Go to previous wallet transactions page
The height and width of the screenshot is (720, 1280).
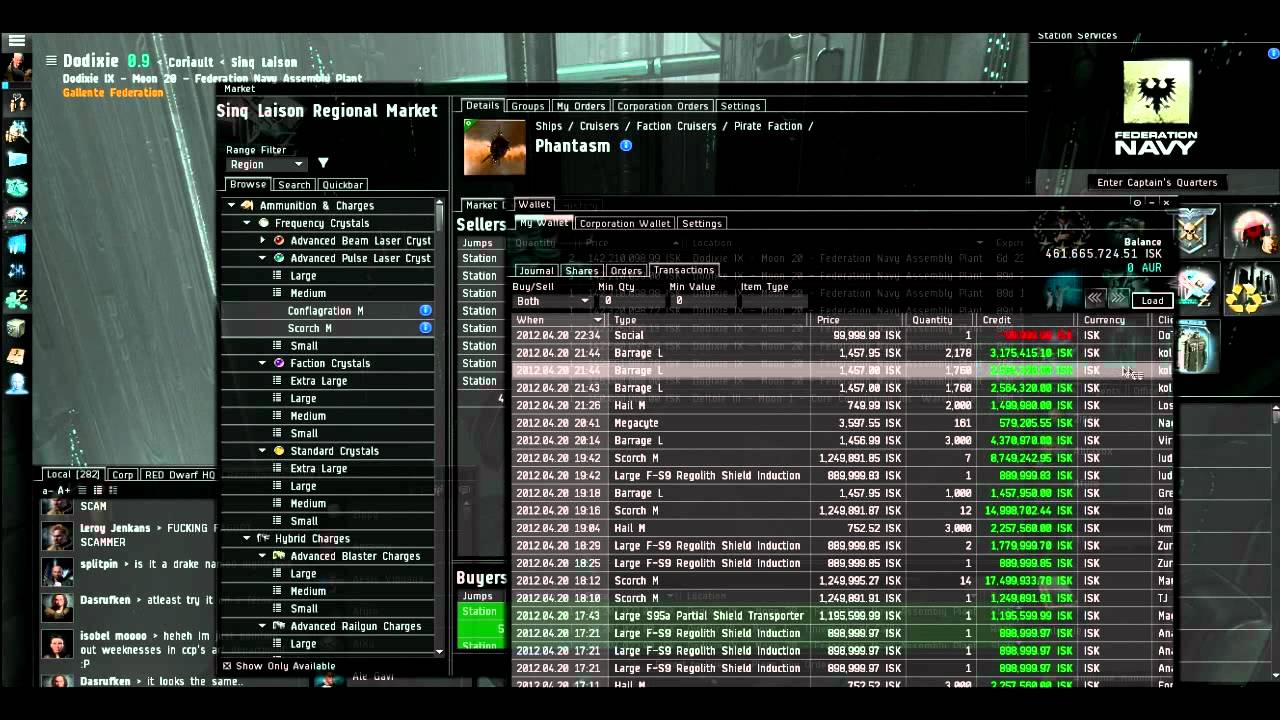coord(1095,299)
